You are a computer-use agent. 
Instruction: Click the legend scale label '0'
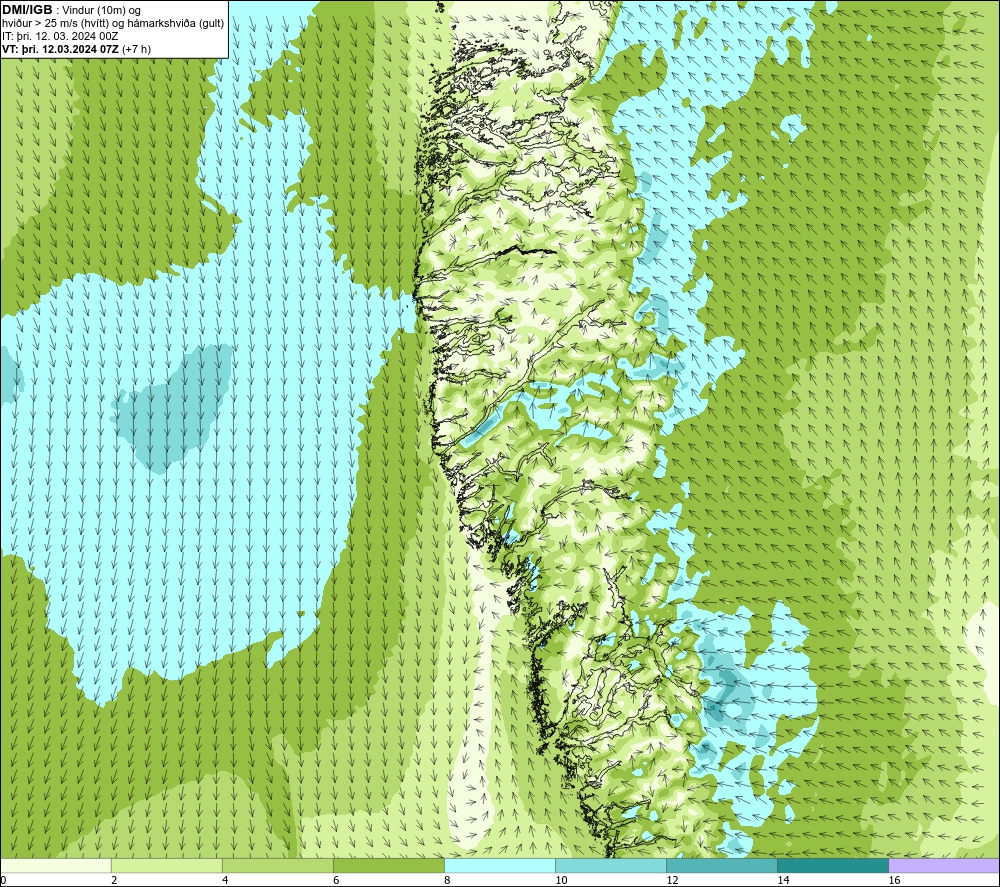tap(3, 881)
